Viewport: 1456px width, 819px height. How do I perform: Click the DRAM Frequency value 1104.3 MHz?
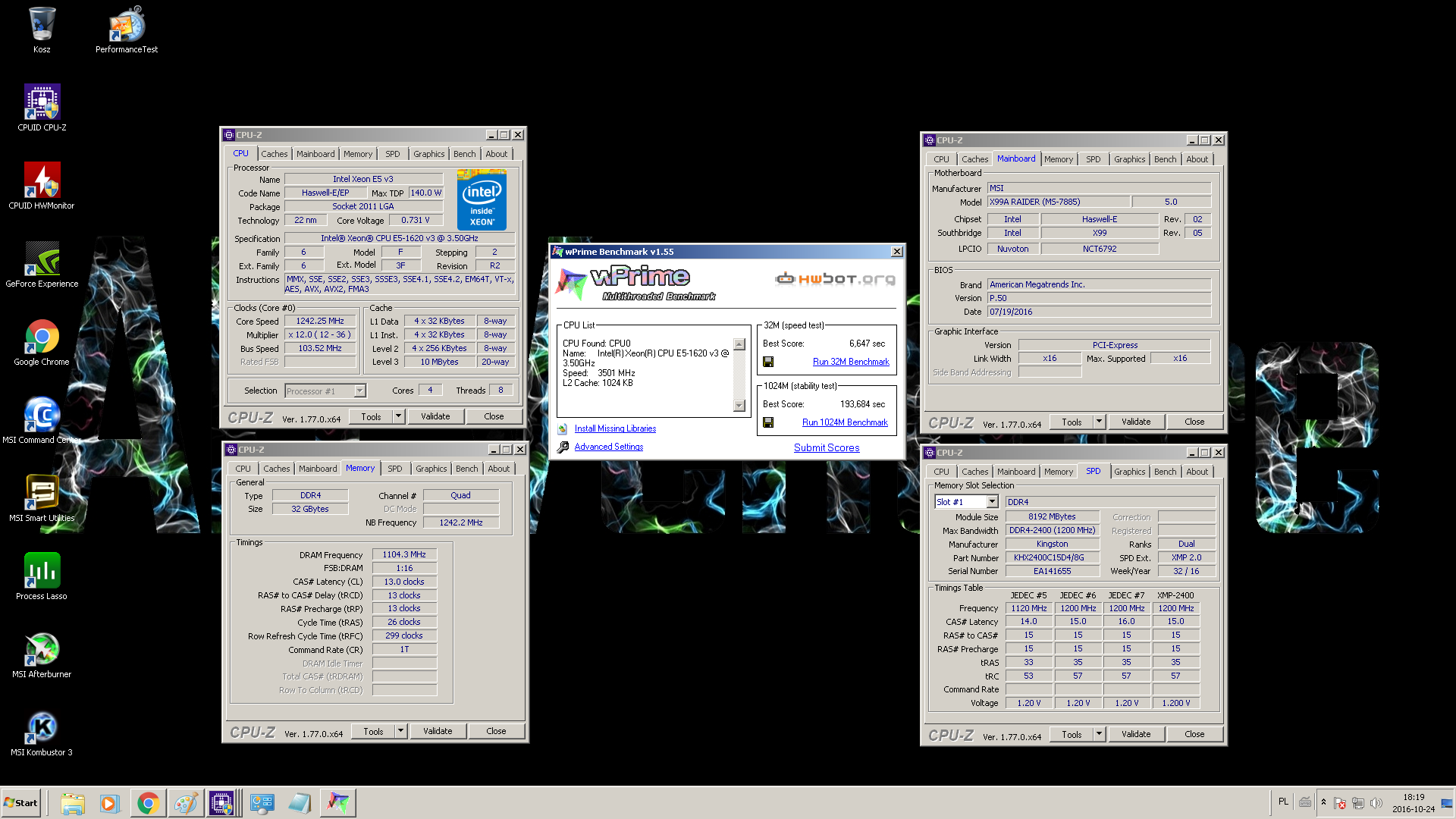click(404, 555)
